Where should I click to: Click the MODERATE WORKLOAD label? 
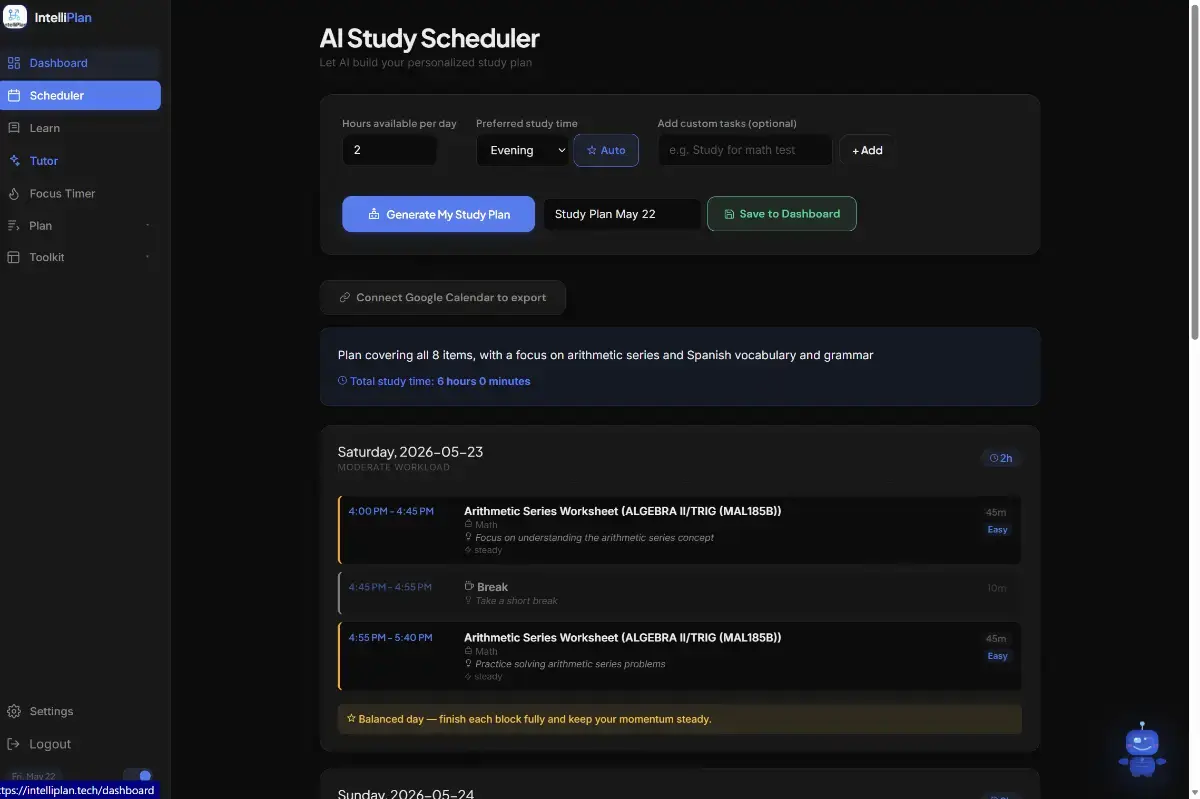click(394, 467)
